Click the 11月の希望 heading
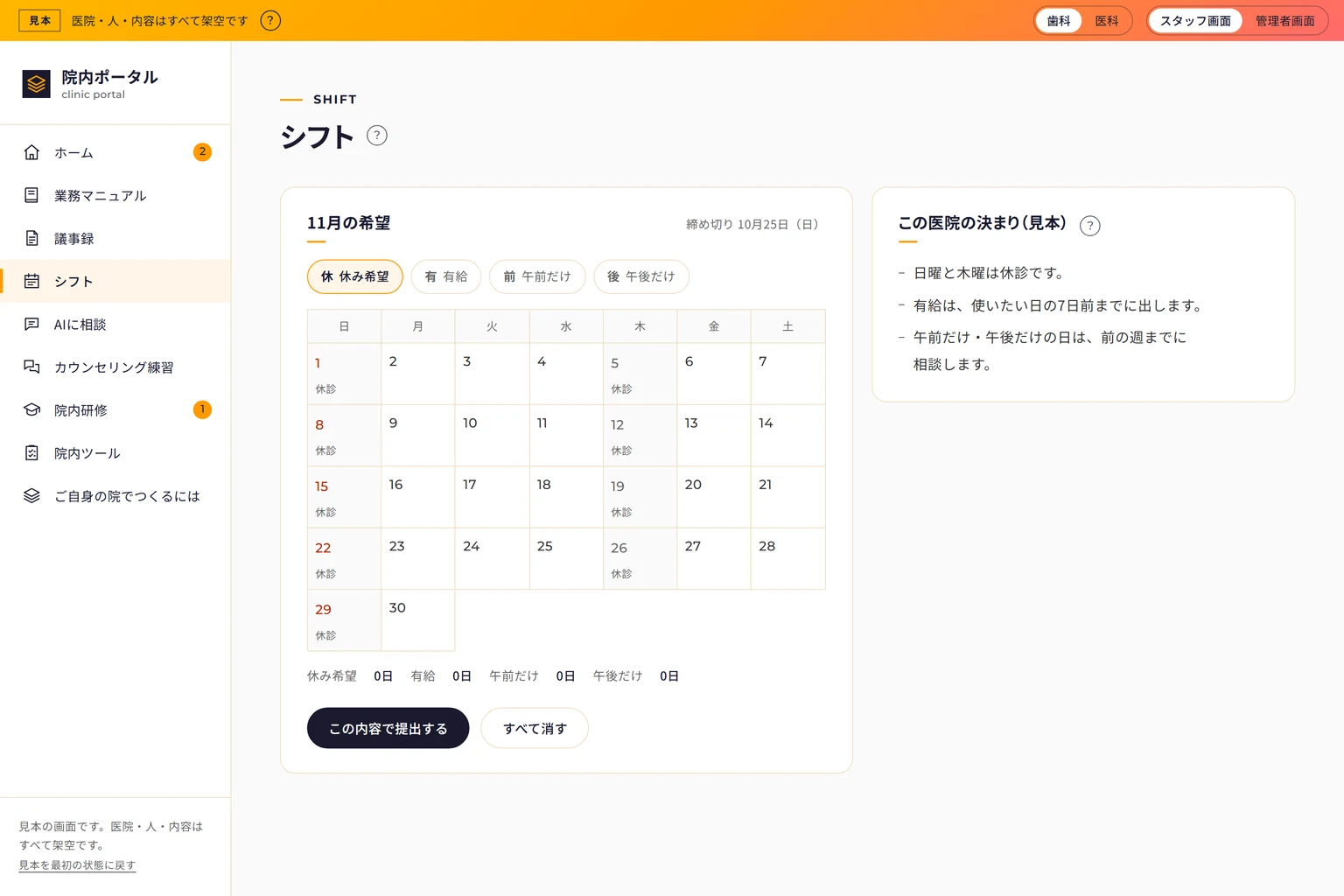Image resolution: width=1344 pixels, height=896 pixels. (x=348, y=223)
